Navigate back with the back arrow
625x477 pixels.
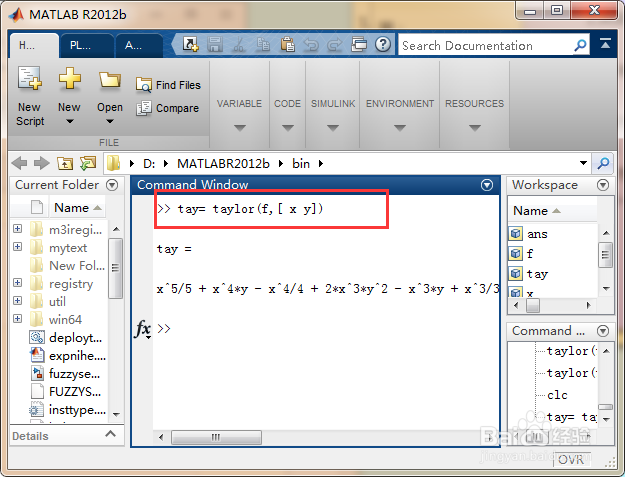click(x=19, y=163)
